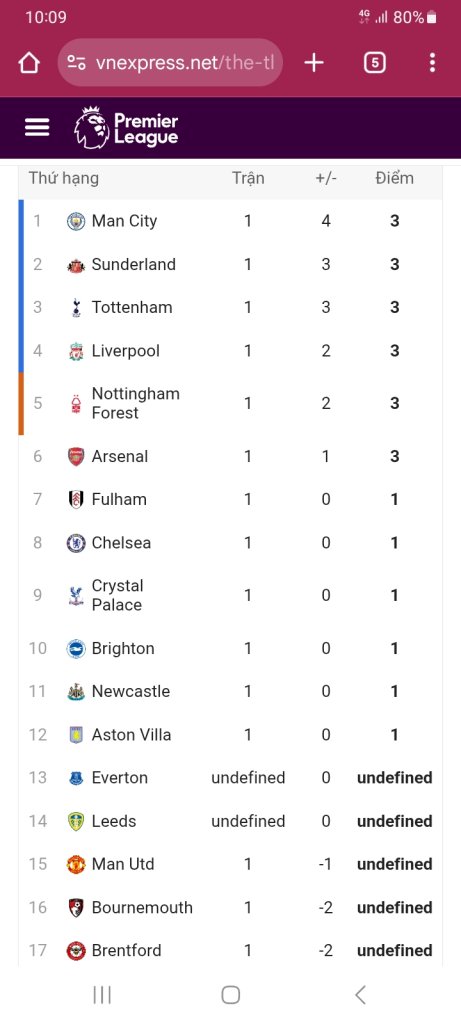Select Man City club crest
The image size is (461, 1024).
pyautogui.click(x=76, y=221)
